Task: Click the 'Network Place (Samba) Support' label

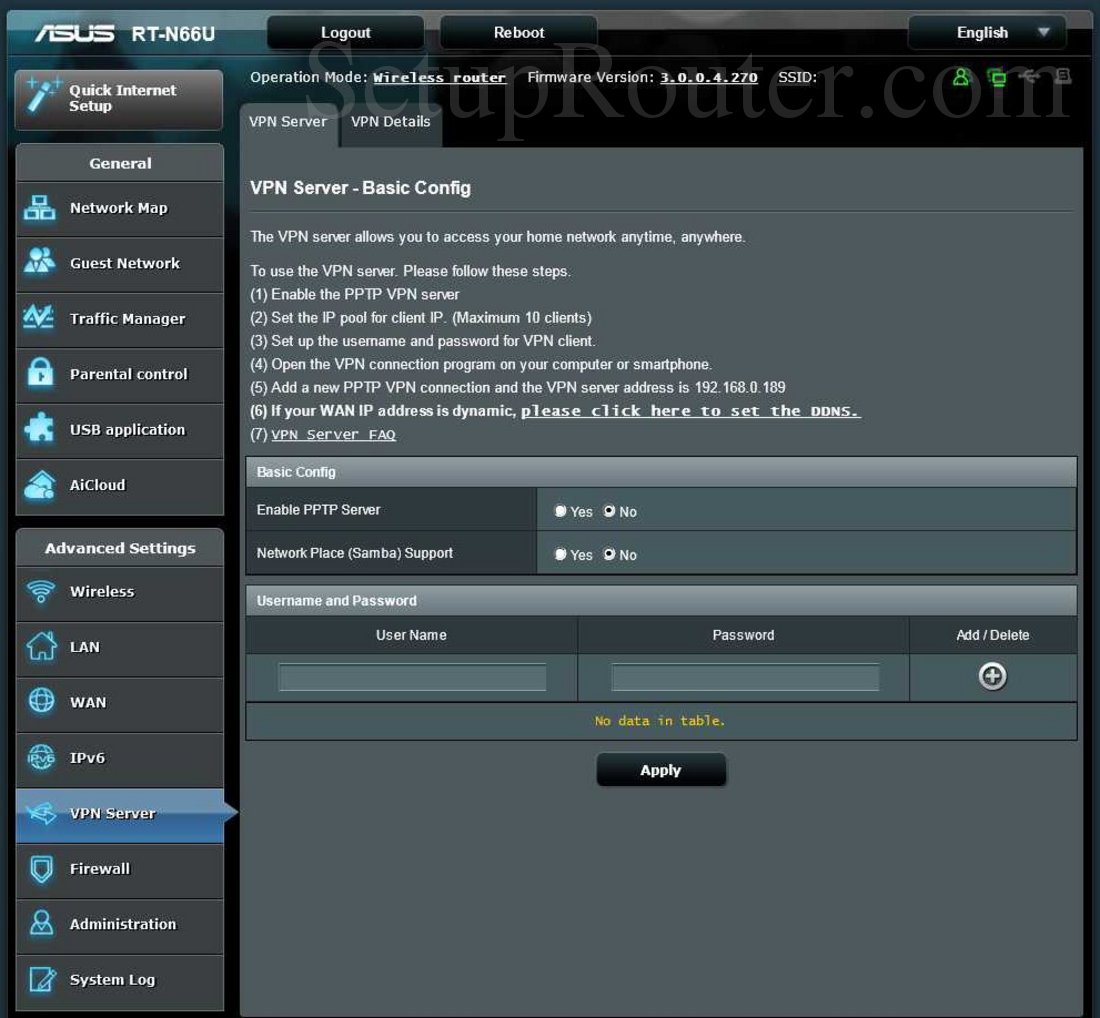Action: 355,553
